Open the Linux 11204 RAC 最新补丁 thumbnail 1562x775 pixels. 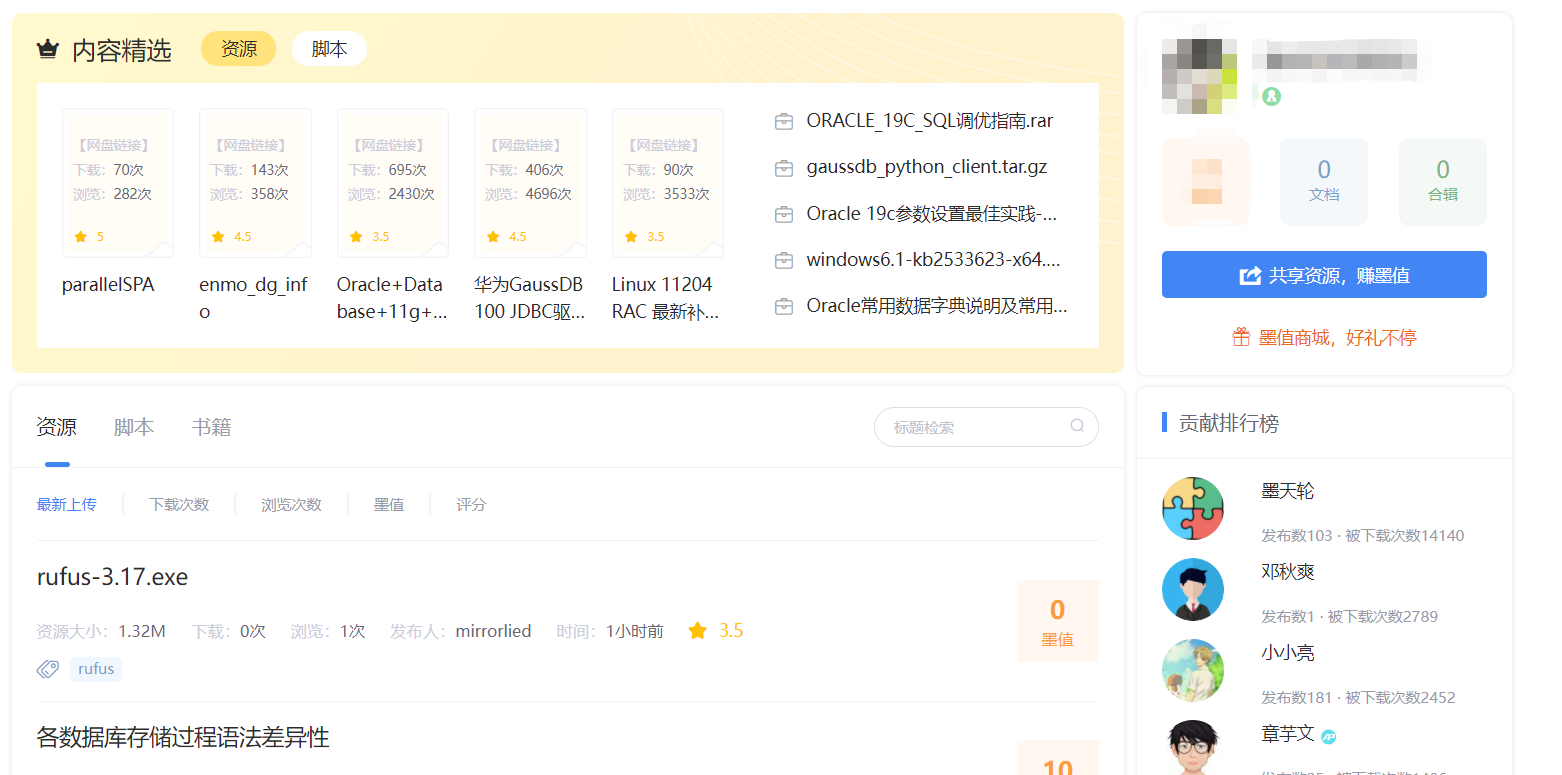point(668,183)
